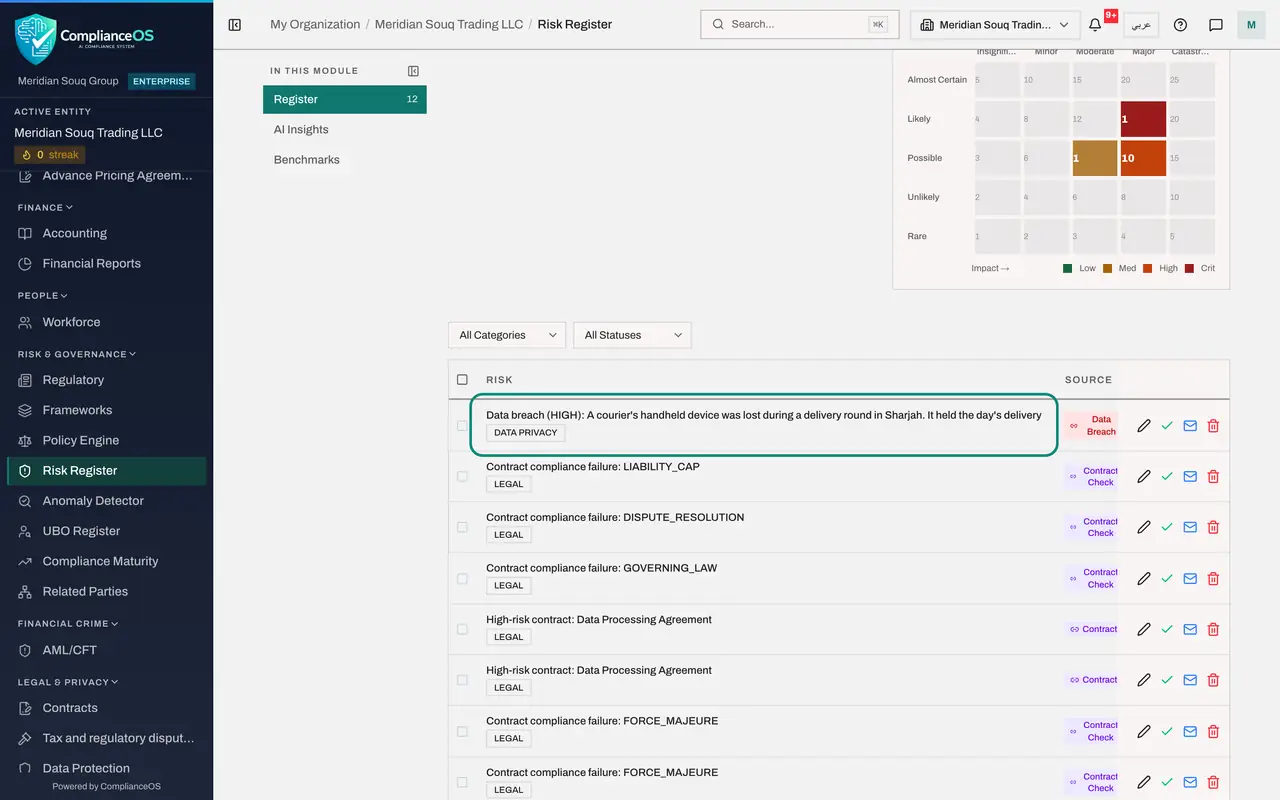Open the help question-mark icon
This screenshot has height=800, width=1280.
coord(1180,24)
